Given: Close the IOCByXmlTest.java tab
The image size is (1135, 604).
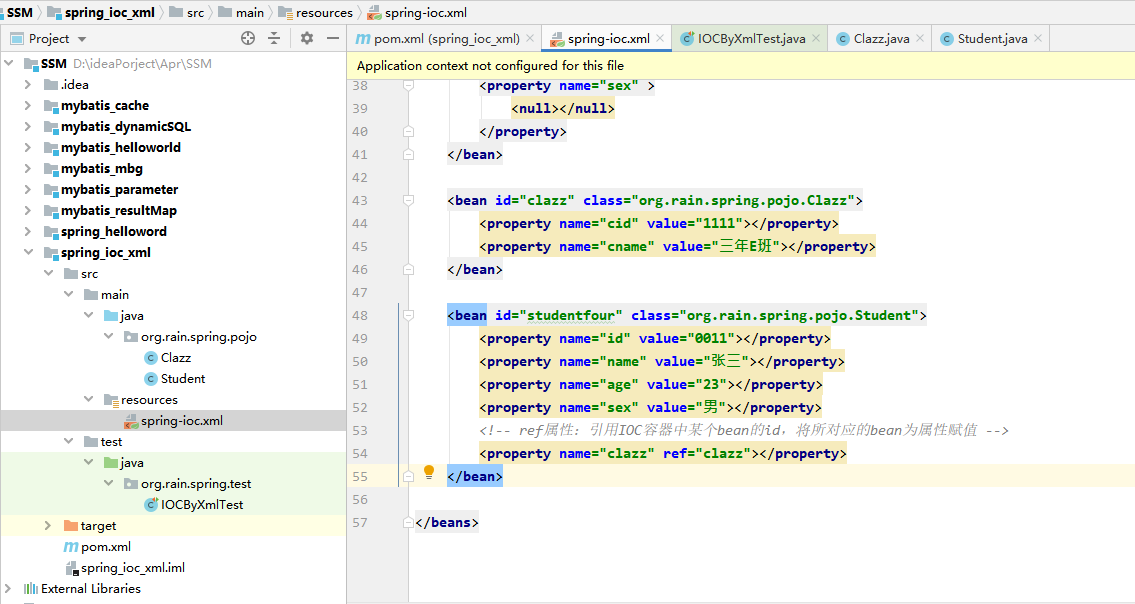Looking at the screenshot, I should point(816,38).
